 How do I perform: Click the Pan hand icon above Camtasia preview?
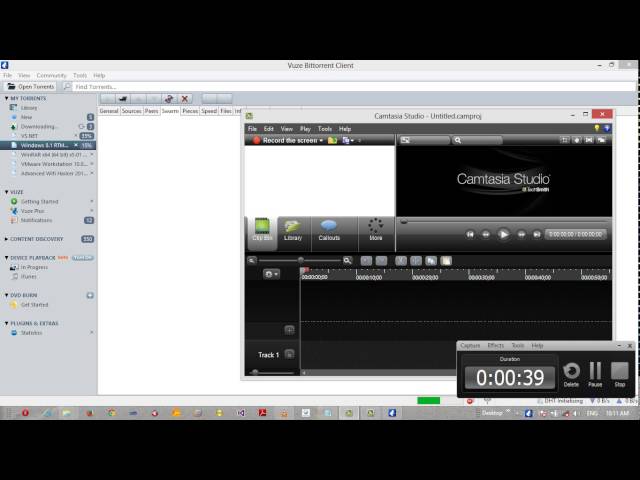(x=577, y=140)
